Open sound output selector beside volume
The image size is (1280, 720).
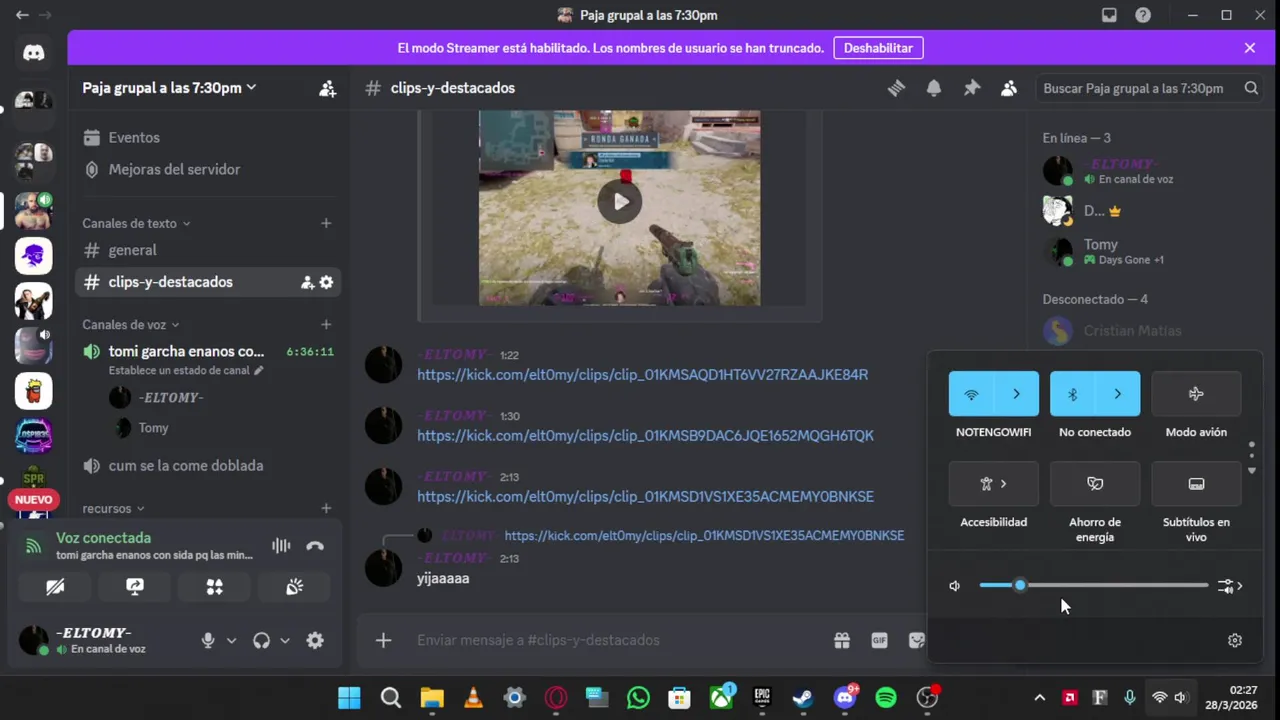[x=1230, y=586]
